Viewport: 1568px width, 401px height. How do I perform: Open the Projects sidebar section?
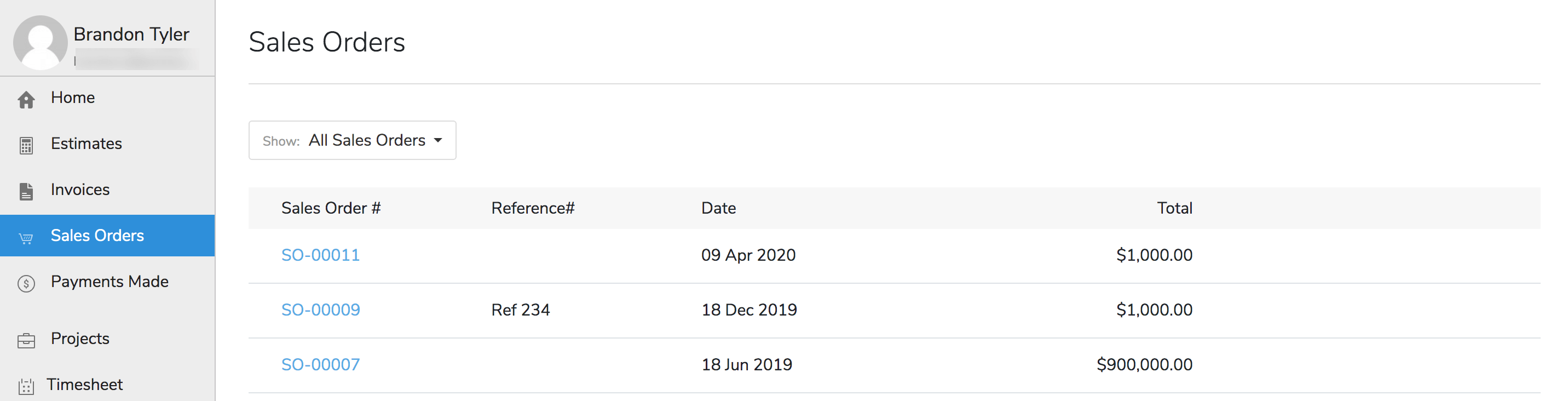80,338
